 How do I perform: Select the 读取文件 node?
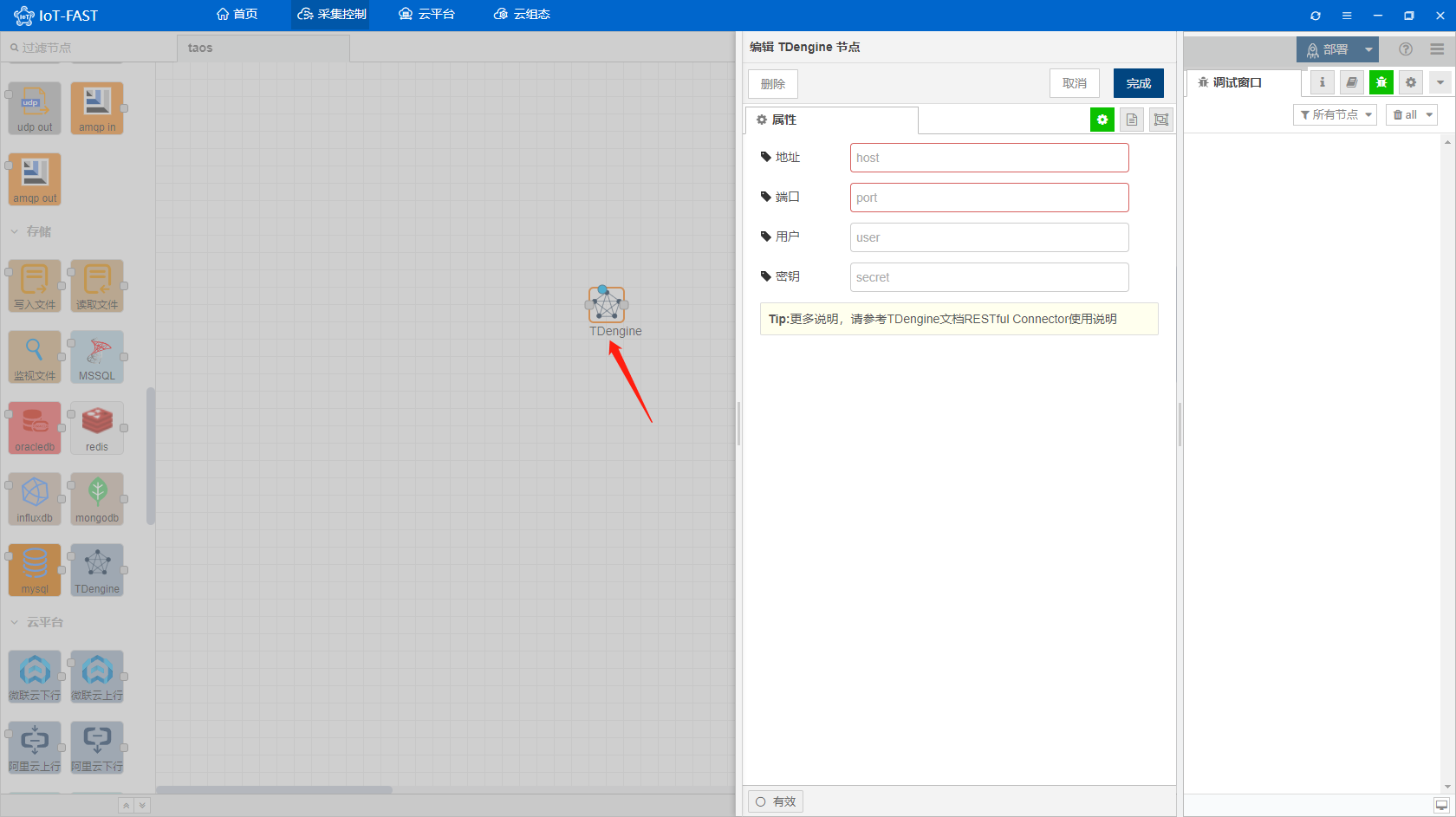tap(97, 286)
